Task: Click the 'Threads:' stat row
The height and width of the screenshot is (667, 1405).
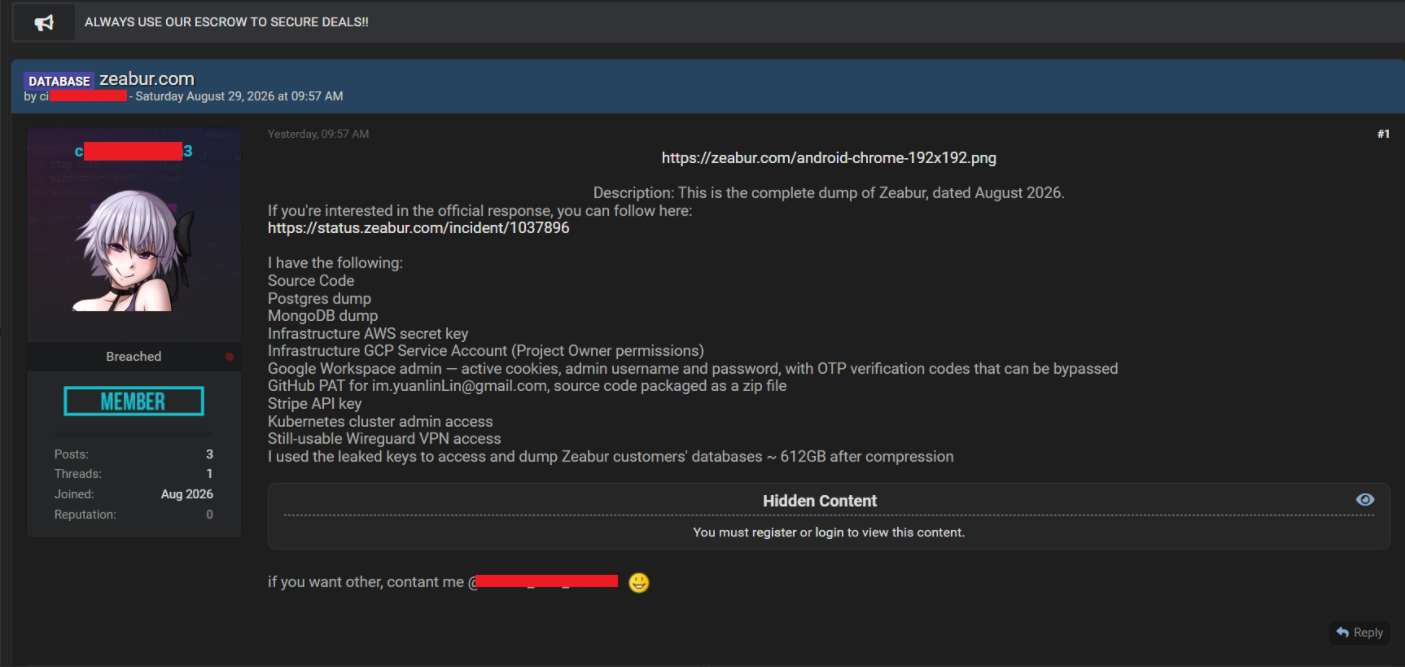Action: pyautogui.click(x=134, y=474)
